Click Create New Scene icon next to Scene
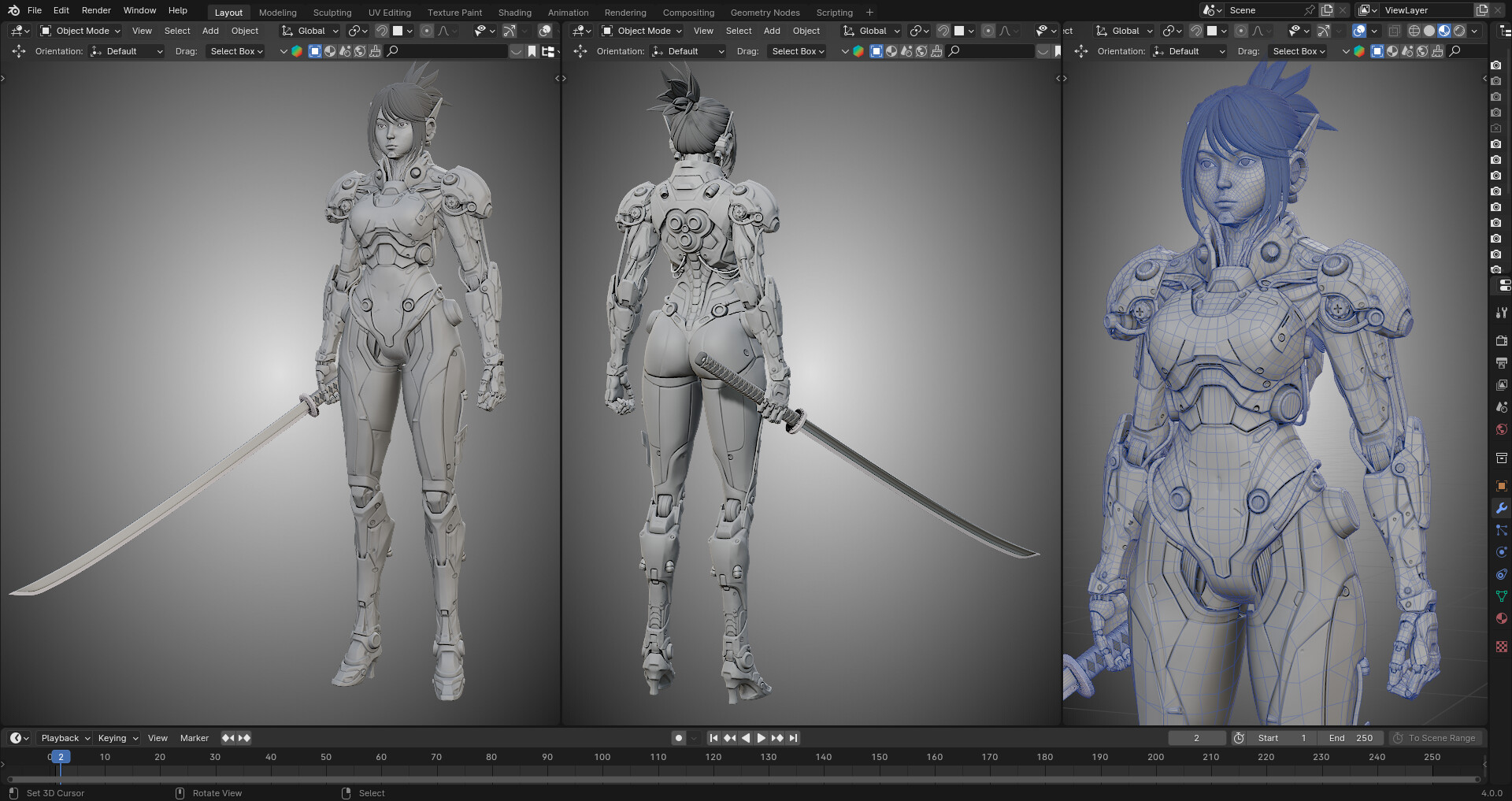 (1327, 10)
